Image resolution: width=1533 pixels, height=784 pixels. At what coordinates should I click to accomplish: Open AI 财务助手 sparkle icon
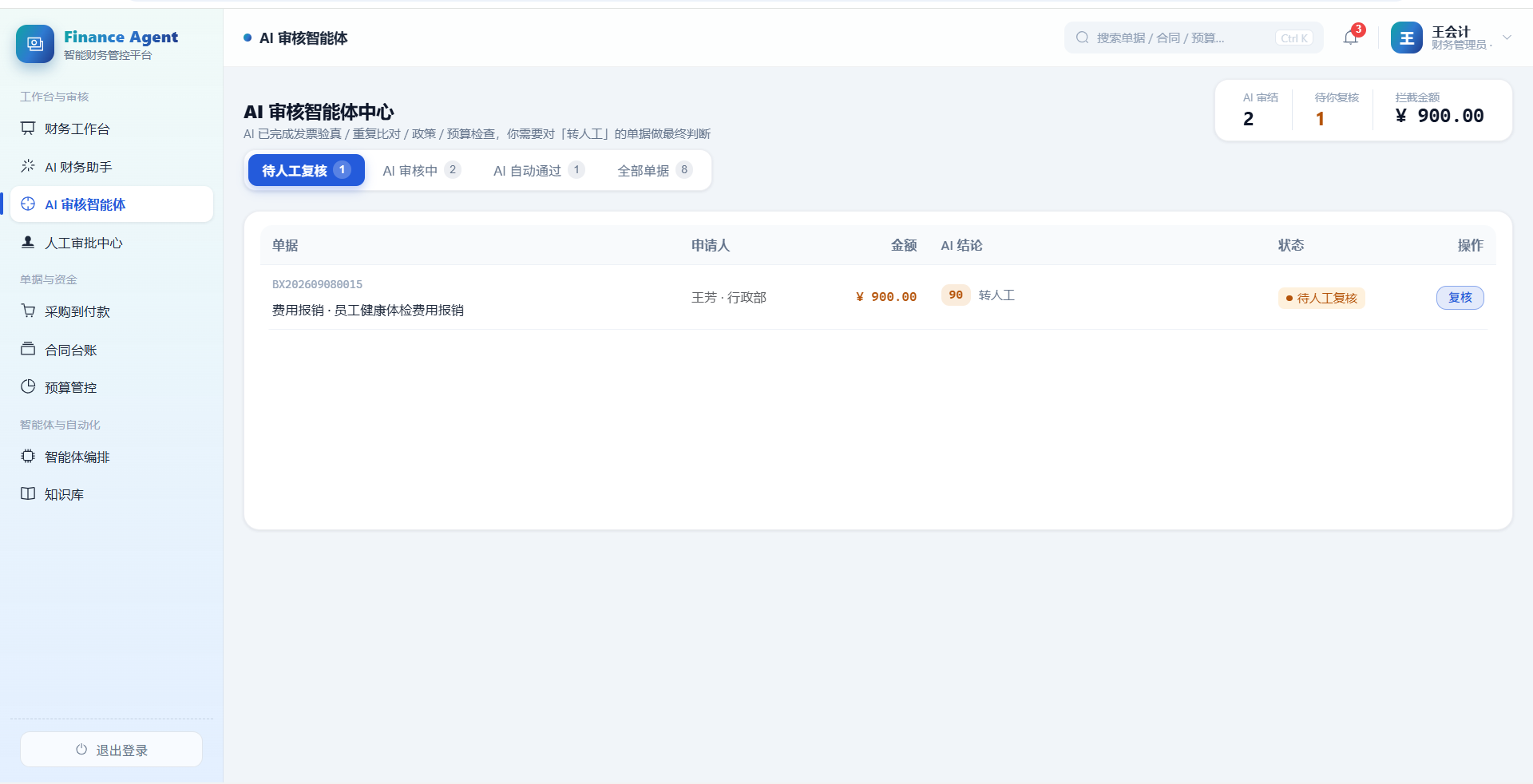(28, 166)
